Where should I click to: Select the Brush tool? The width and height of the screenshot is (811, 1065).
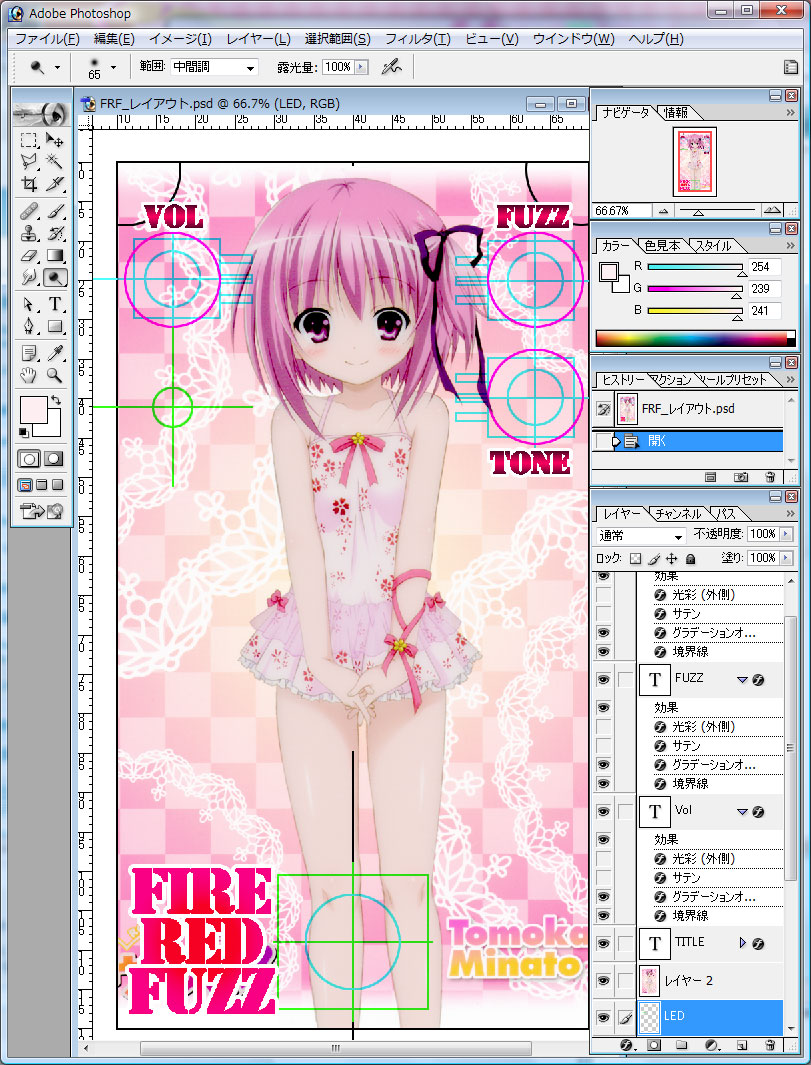[54, 212]
